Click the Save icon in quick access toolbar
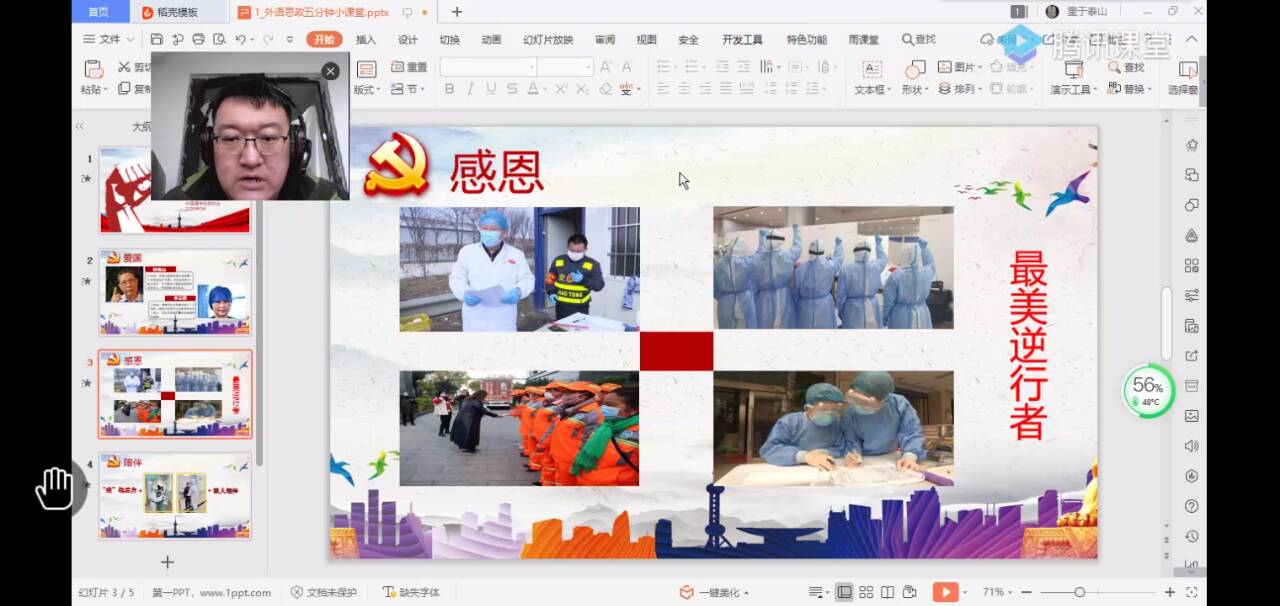The width and height of the screenshot is (1280, 606). tap(157, 39)
